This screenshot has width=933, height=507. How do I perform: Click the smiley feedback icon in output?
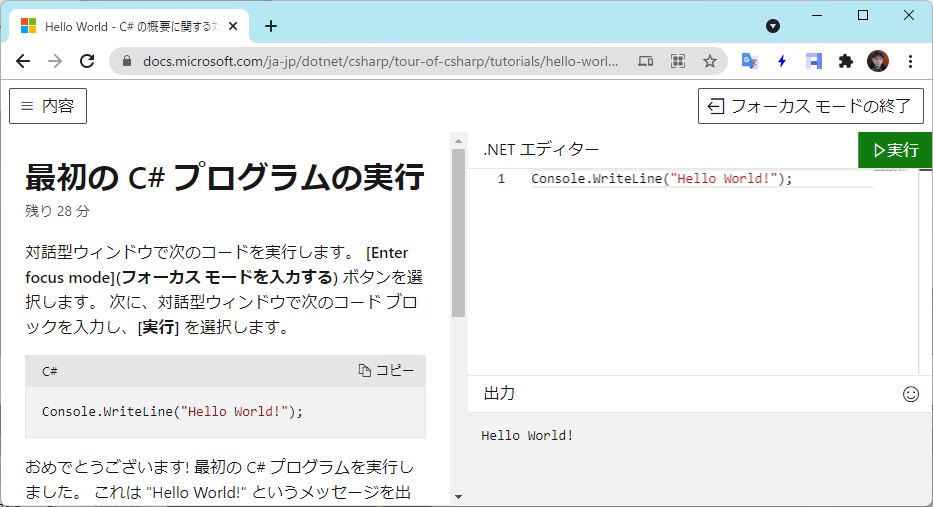tap(910, 394)
